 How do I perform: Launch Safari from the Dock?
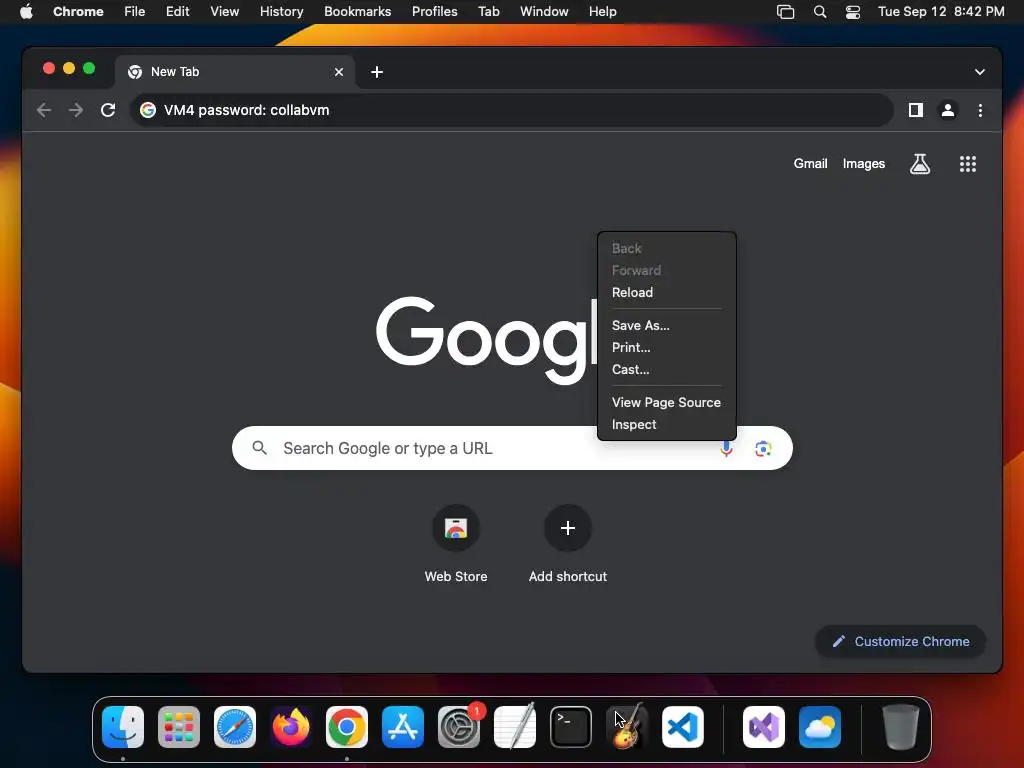235,728
